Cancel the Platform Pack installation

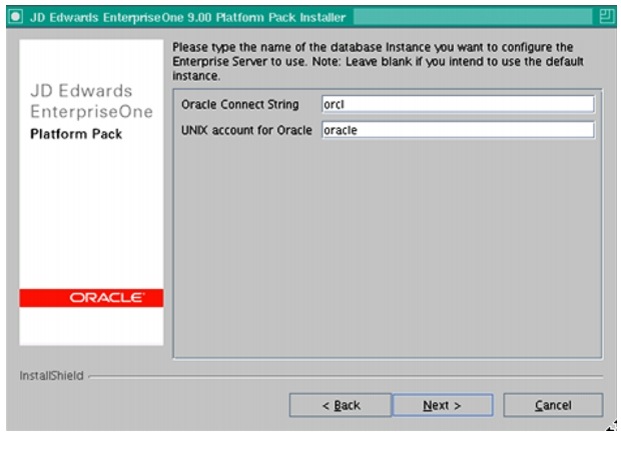click(x=553, y=405)
